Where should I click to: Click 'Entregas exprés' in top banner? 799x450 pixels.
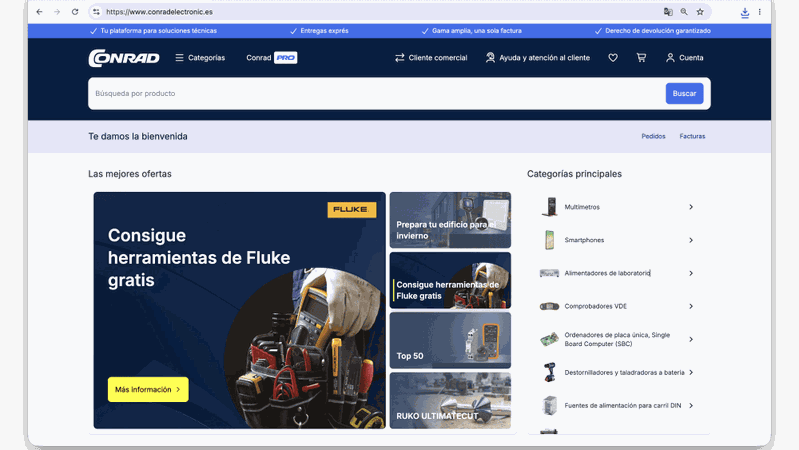[x=325, y=31]
